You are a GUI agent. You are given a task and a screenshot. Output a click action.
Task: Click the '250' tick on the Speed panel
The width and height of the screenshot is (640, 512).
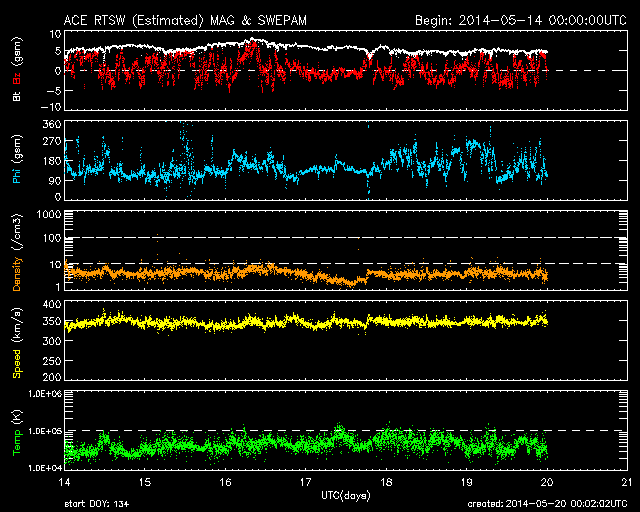point(52,361)
